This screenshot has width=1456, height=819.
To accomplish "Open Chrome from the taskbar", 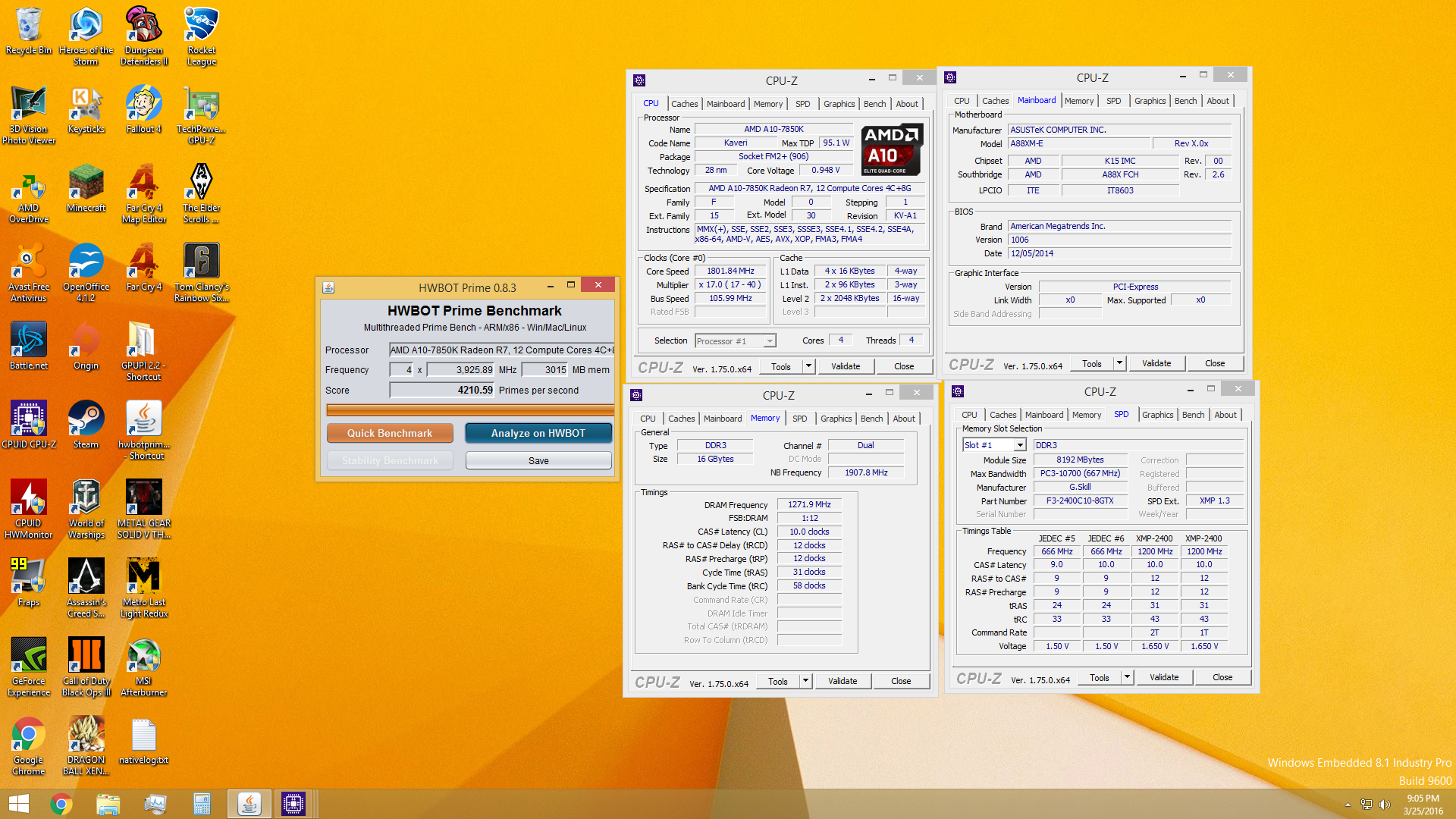I will tap(61, 804).
